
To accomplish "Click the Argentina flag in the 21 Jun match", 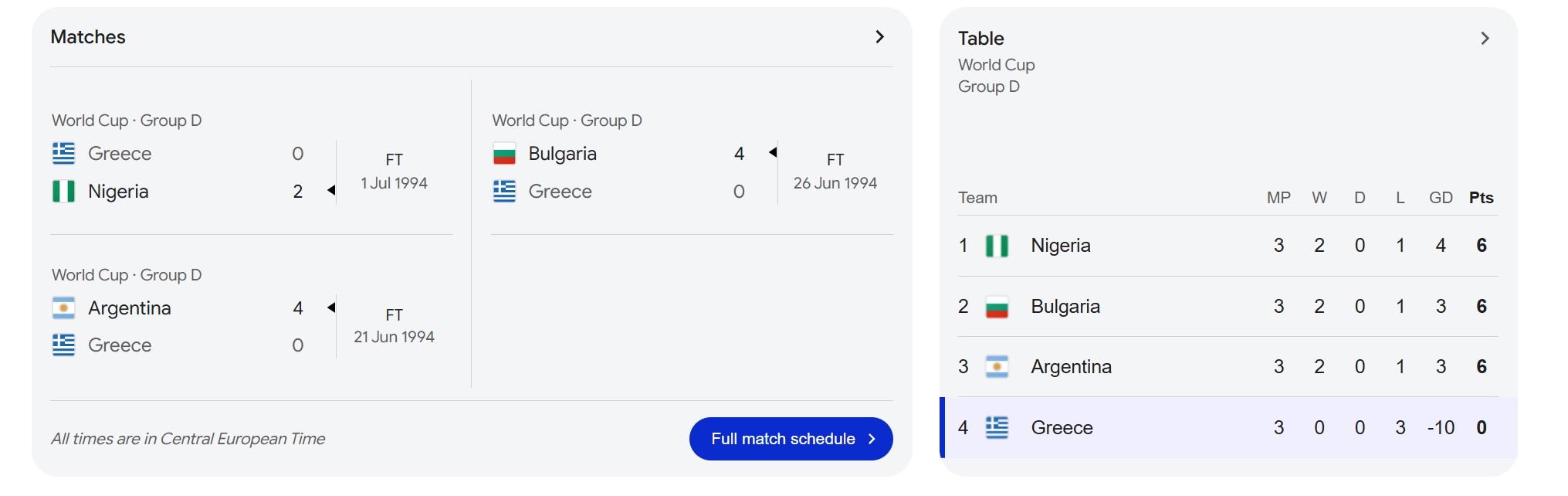I will 63,308.
